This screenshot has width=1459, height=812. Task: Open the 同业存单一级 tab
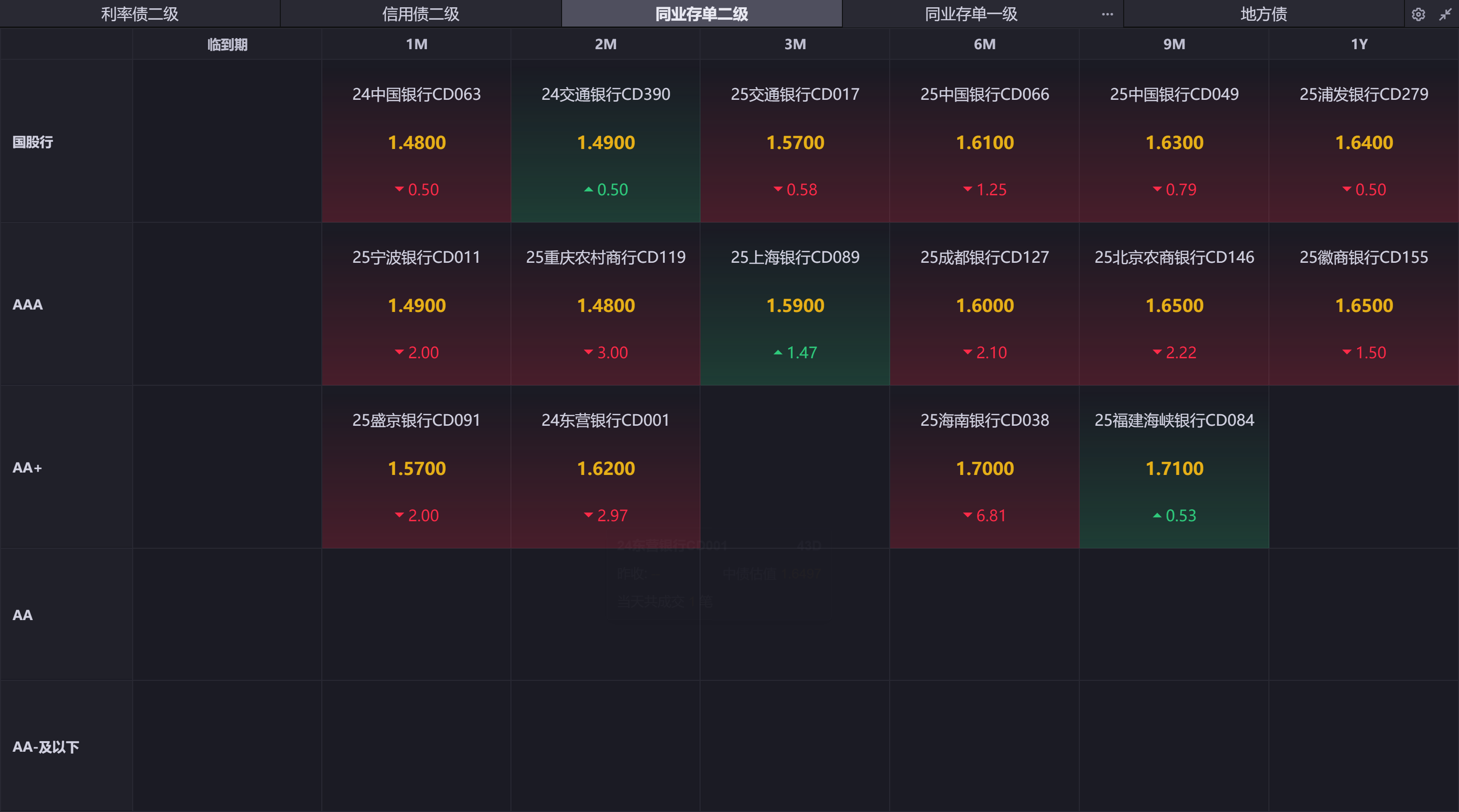click(x=971, y=14)
